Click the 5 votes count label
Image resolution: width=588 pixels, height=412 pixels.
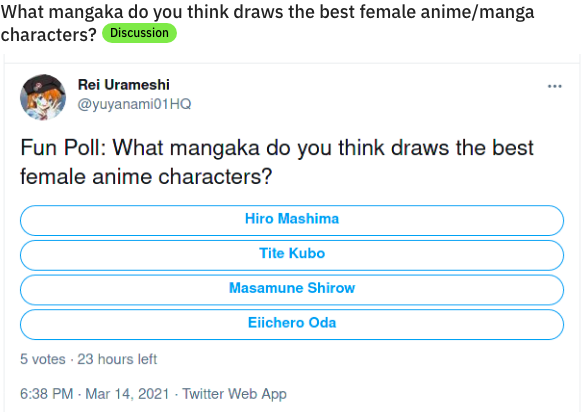[x=43, y=359]
